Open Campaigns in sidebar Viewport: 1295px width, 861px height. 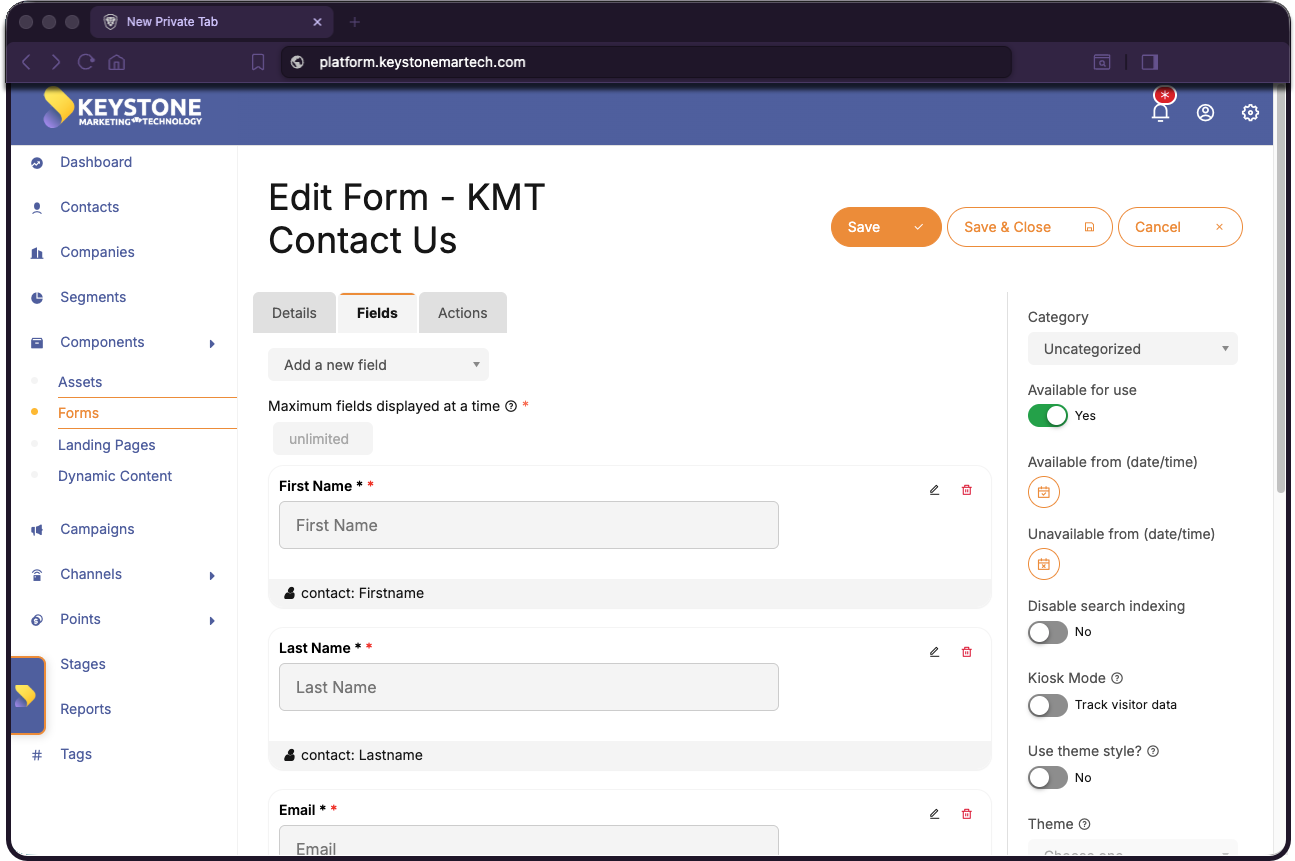pyautogui.click(x=97, y=529)
